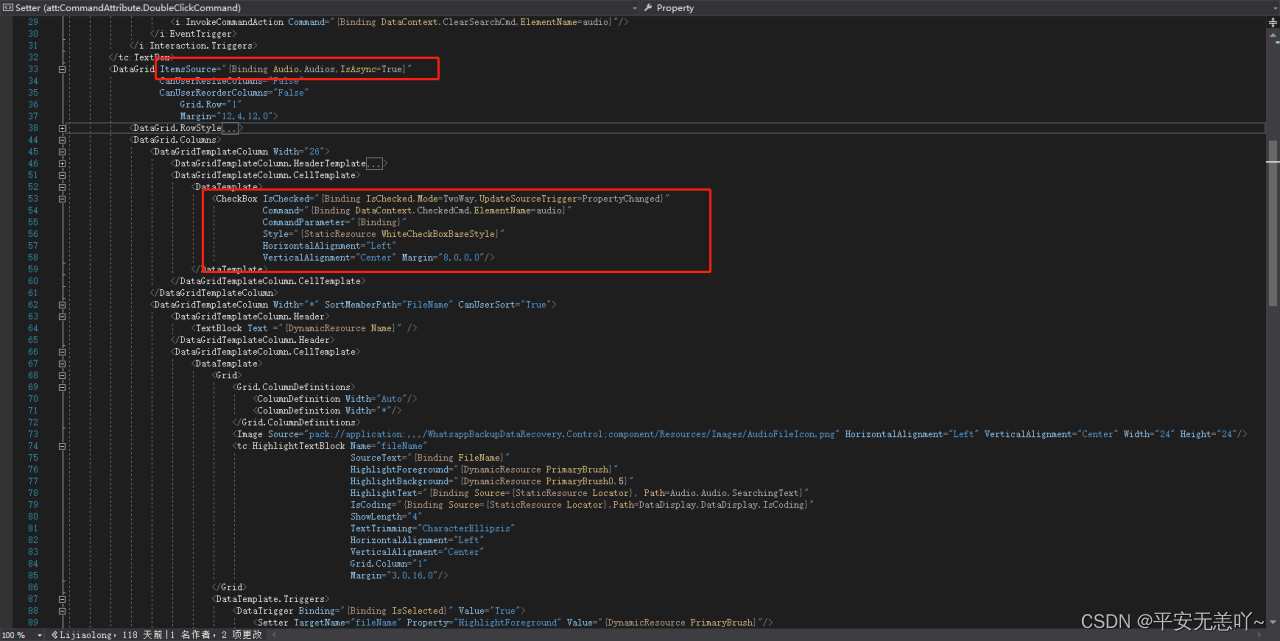Expand the collapsed HeaderTemplate content on line 46
Image resolution: width=1280 pixels, height=641 pixels.
coord(62,163)
